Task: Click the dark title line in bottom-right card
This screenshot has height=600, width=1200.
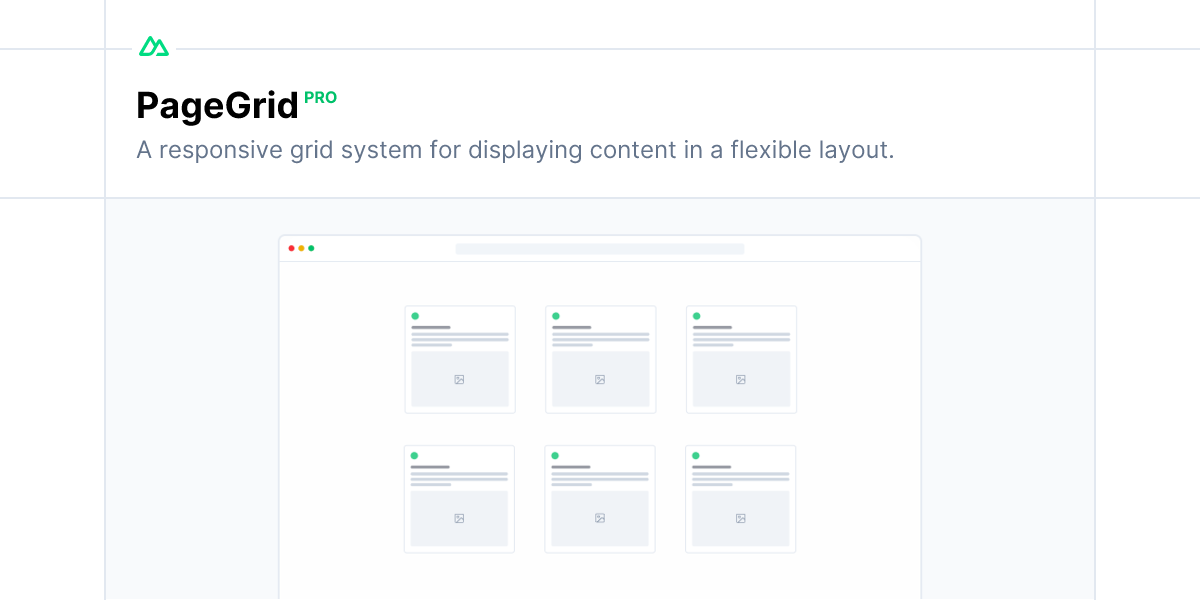Action: point(712,466)
